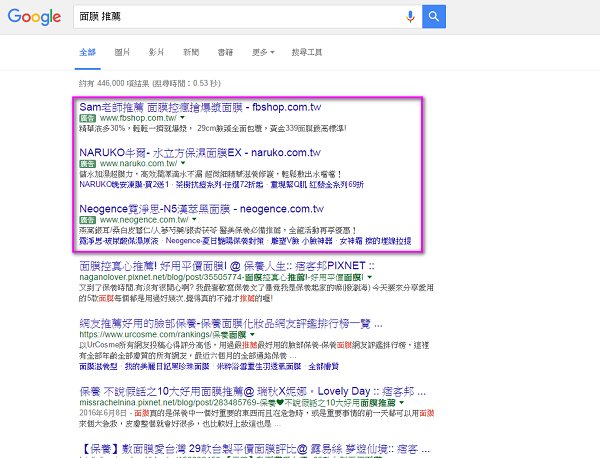Switch to the 新聞 tab
The image size is (600, 458).
coord(191,52)
